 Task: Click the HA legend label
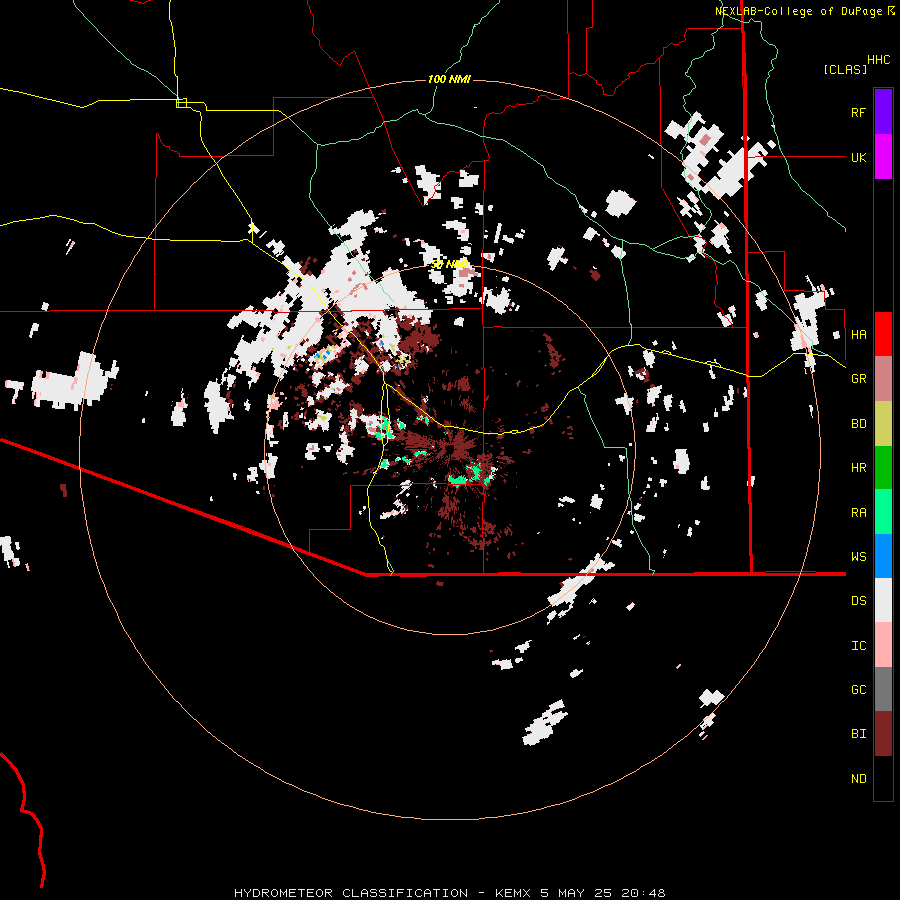point(858,334)
